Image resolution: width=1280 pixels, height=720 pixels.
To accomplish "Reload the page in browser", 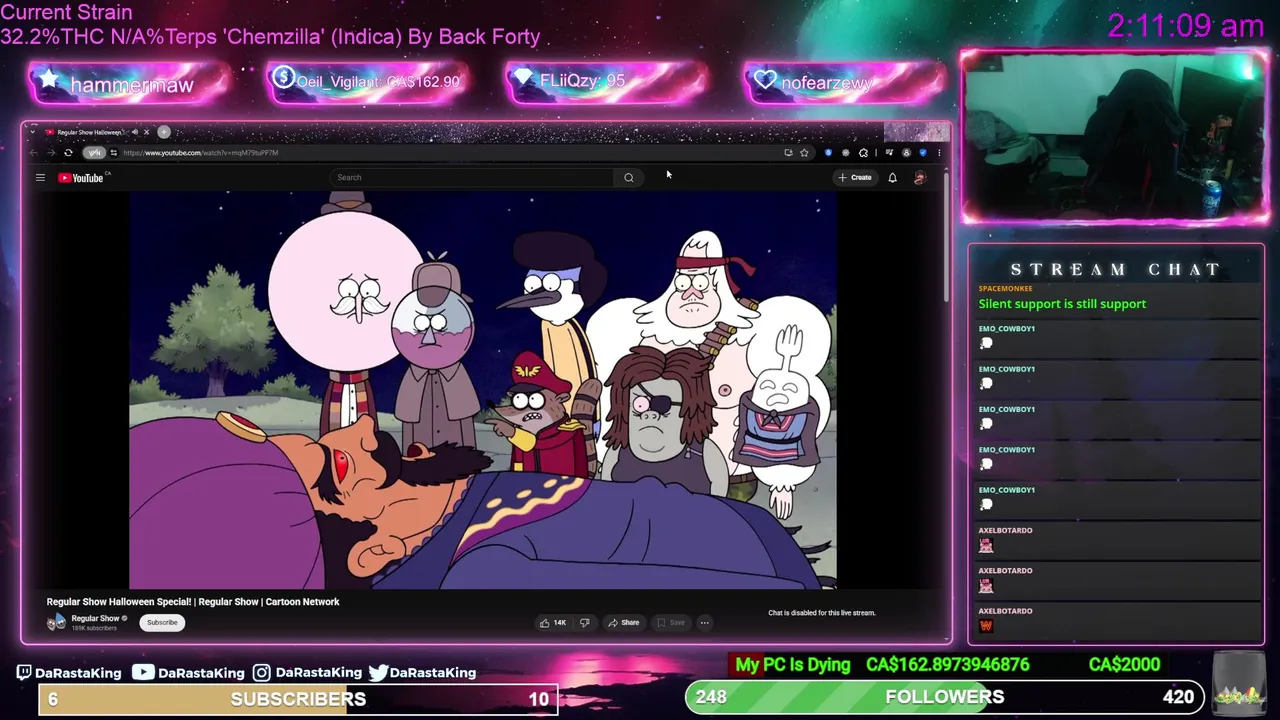I will pyautogui.click(x=68, y=153).
